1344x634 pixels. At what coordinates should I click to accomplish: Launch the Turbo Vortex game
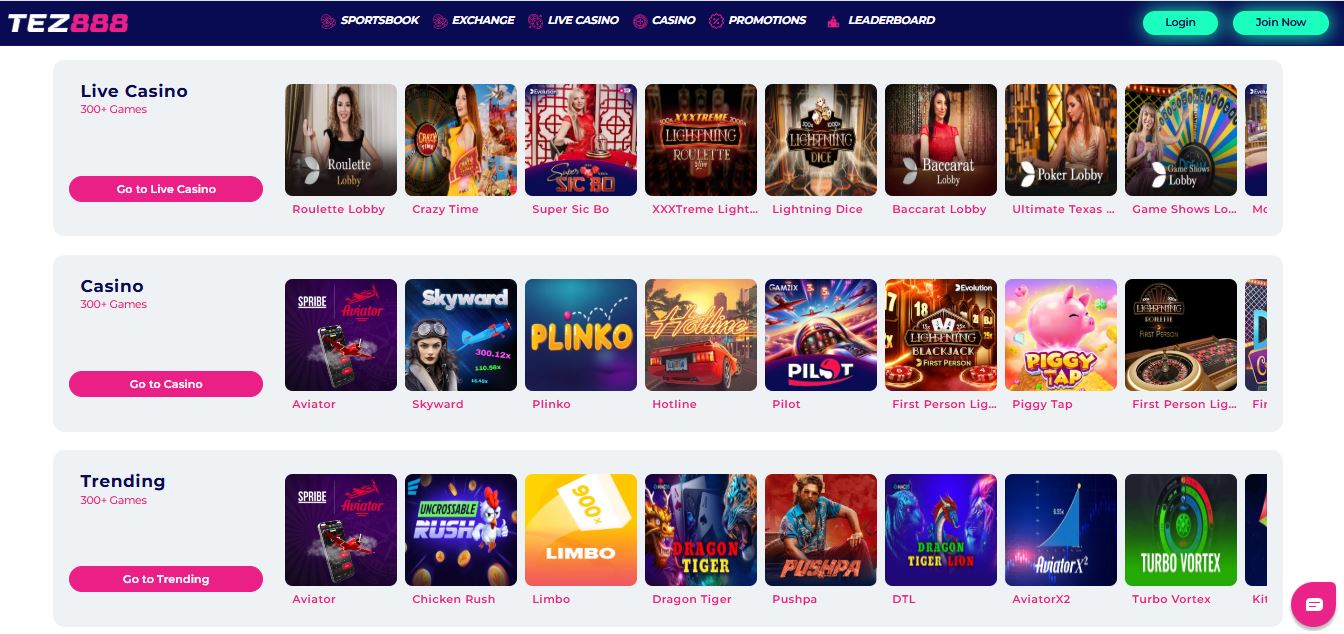[x=1181, y=530]
